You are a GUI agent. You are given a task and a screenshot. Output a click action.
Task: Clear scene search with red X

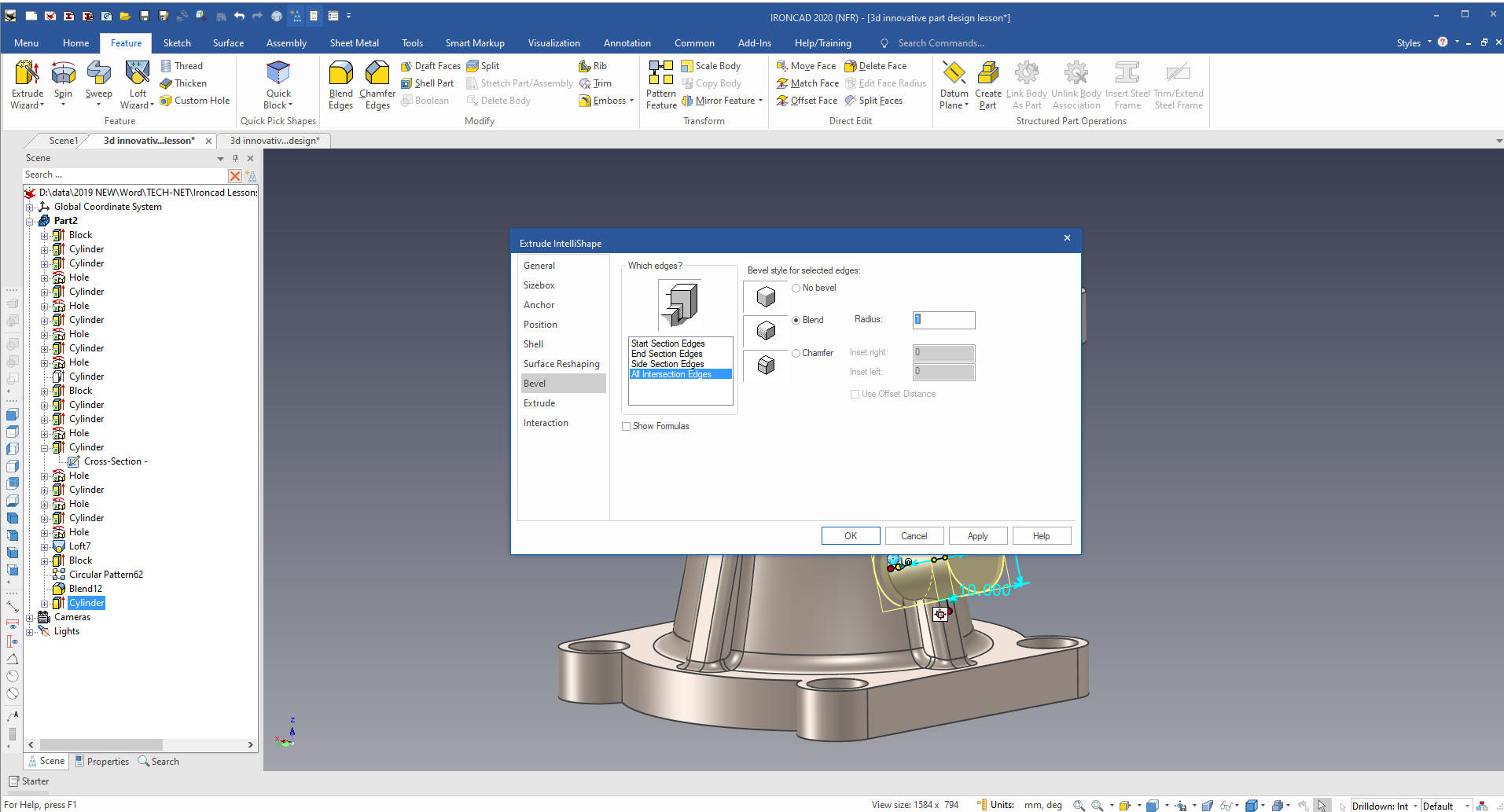point(235,176)
